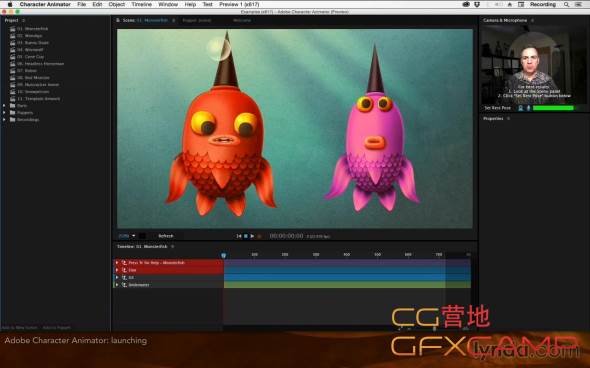Go to start of timeline
This screenshot has width=590, height=368.
click(239, 236)
